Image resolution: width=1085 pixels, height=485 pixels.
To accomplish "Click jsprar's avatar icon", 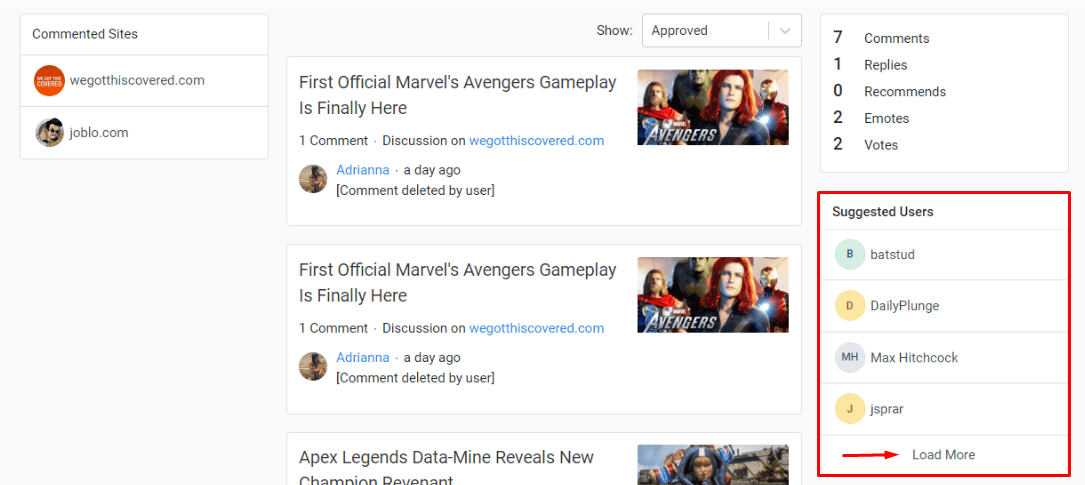I will (x=849, y=409).
